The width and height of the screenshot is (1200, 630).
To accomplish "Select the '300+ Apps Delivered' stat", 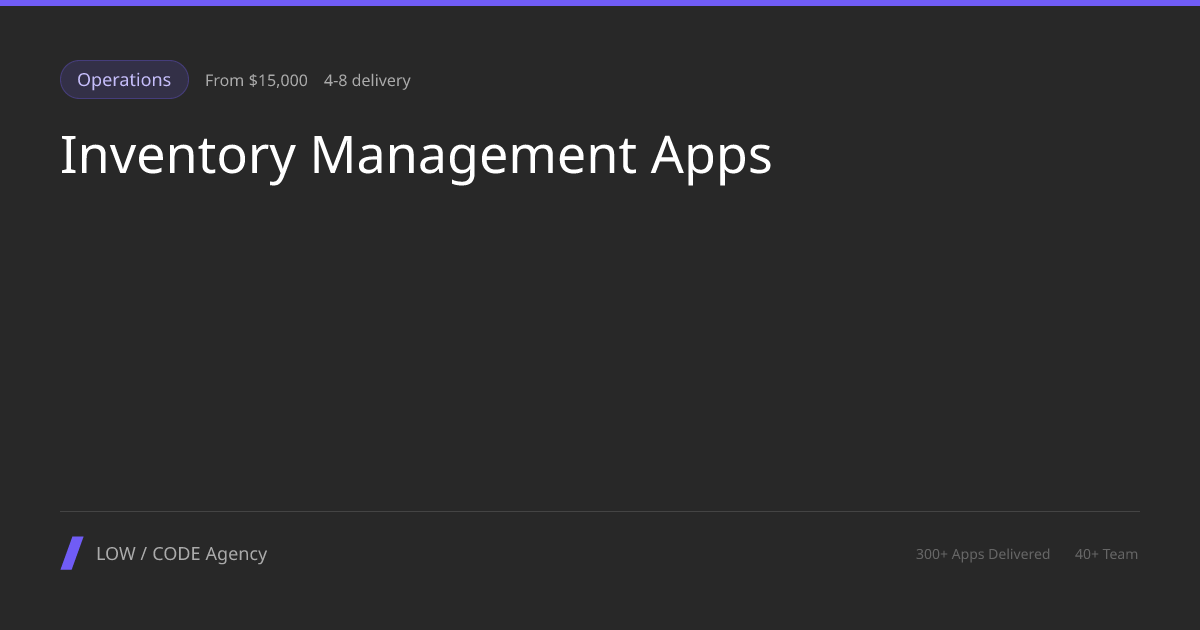I will [983, 554].
